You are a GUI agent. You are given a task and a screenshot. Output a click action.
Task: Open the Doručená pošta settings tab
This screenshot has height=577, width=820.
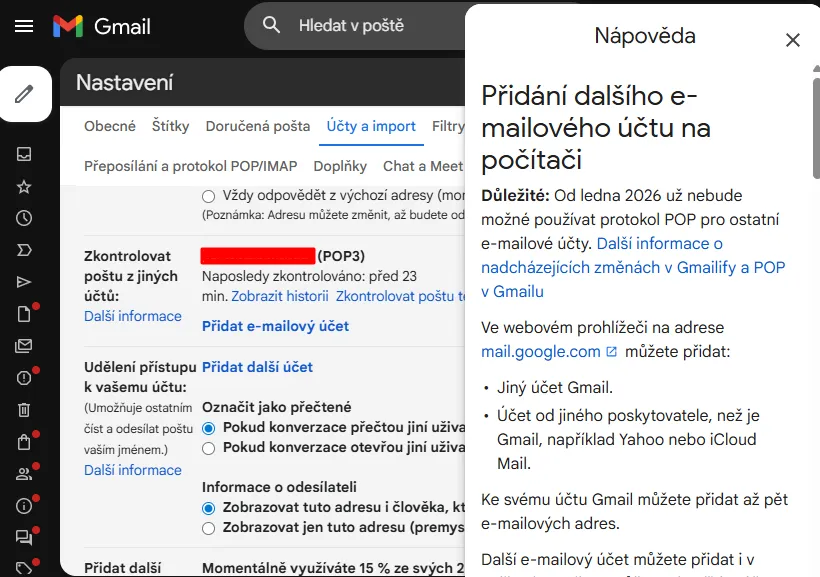click(257, 126)
